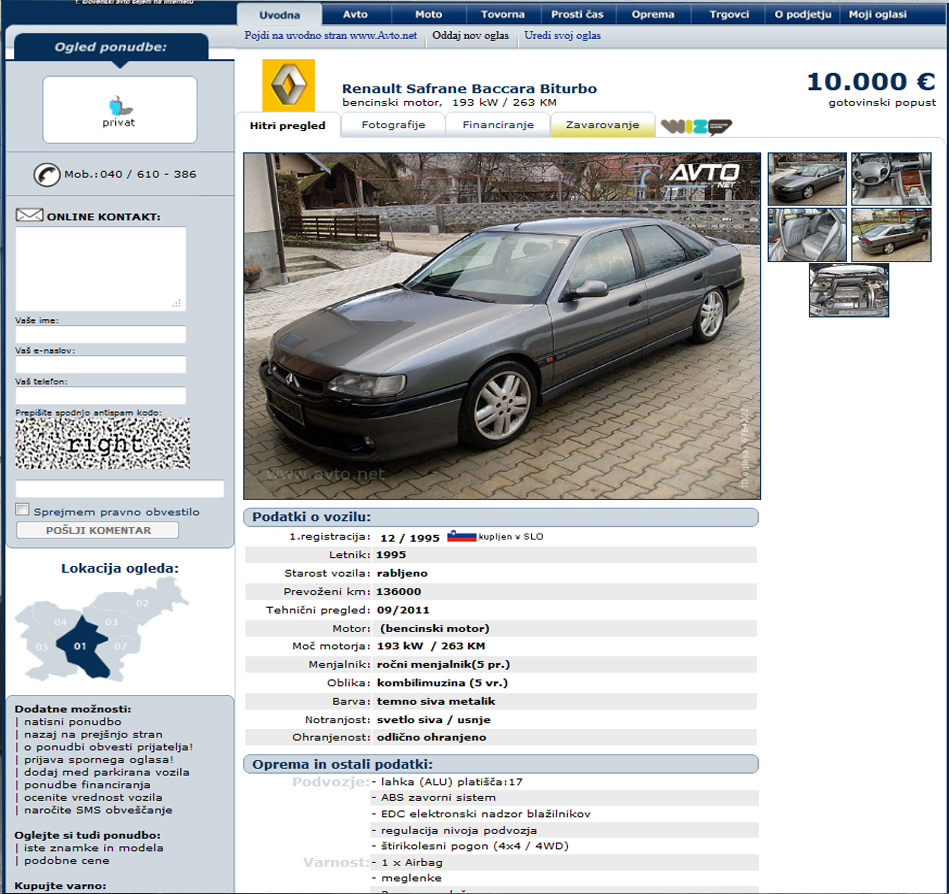Open the Uvodna tab
Viewport: 949px width, 894px height.
280,15
